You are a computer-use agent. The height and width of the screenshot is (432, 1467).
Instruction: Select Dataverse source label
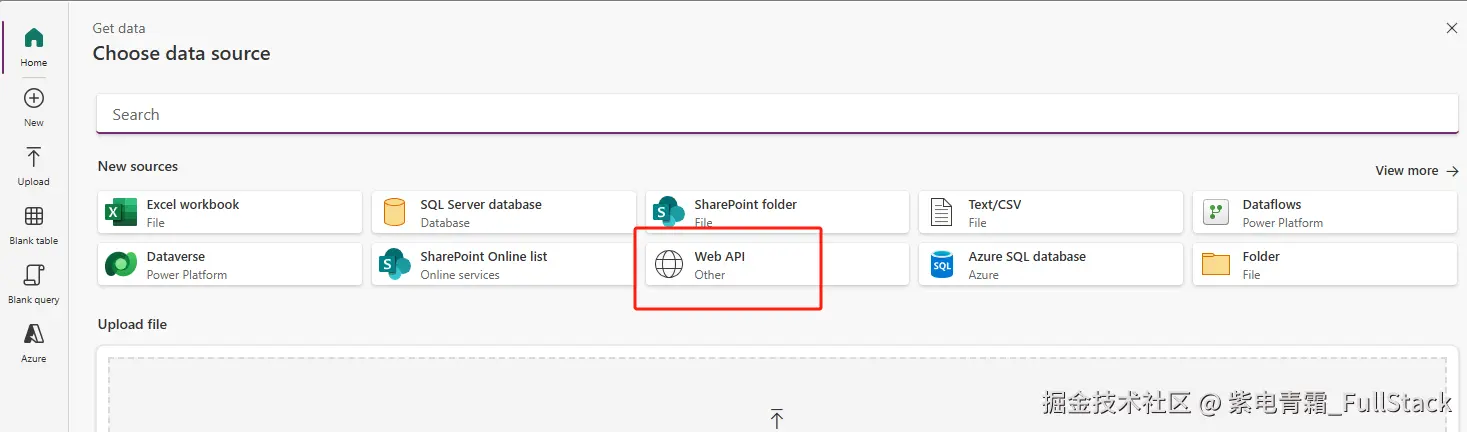point(176,256)
